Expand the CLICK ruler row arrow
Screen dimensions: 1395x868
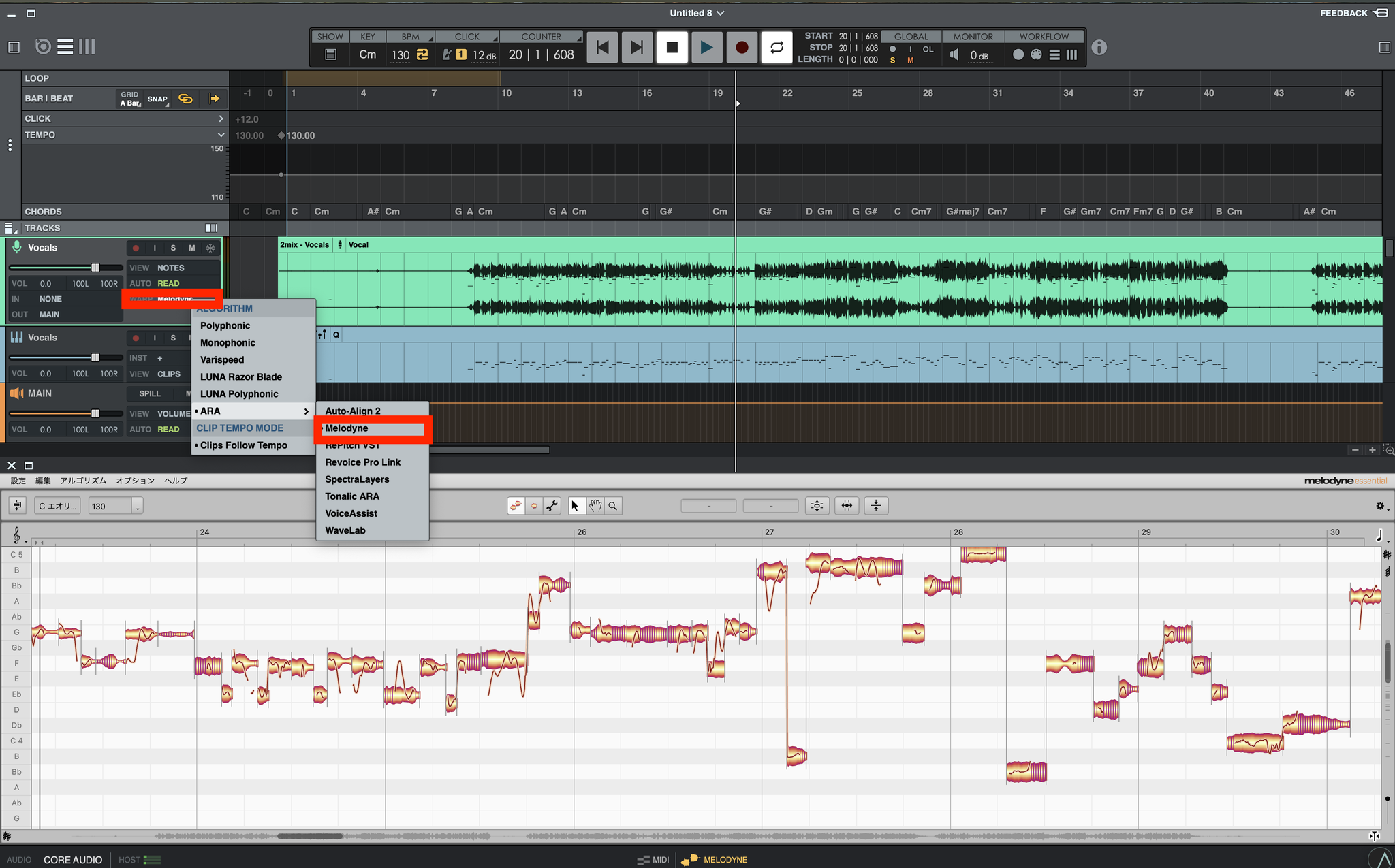pos(221,118)
